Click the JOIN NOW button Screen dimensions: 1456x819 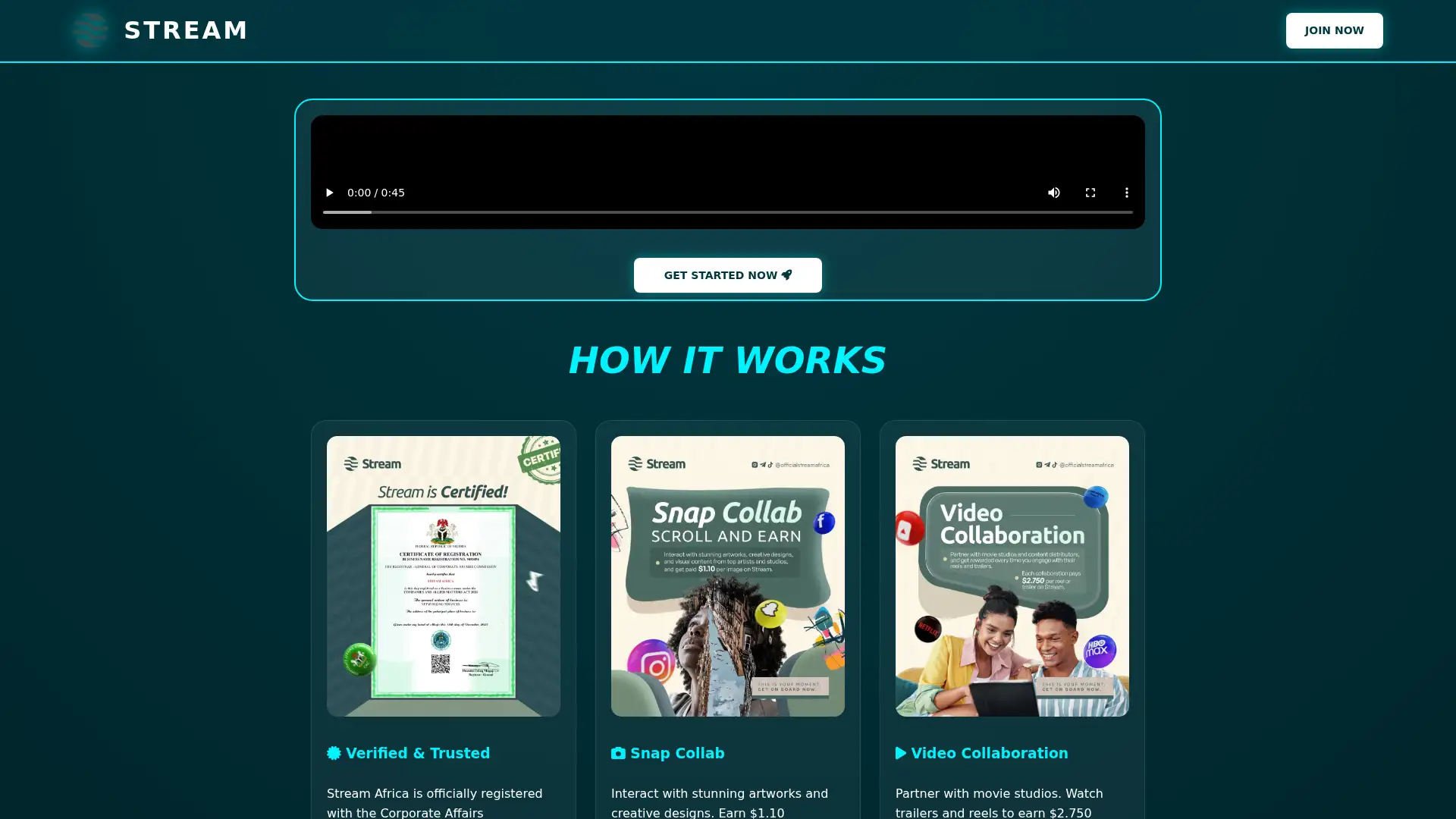pos(1334,30)
